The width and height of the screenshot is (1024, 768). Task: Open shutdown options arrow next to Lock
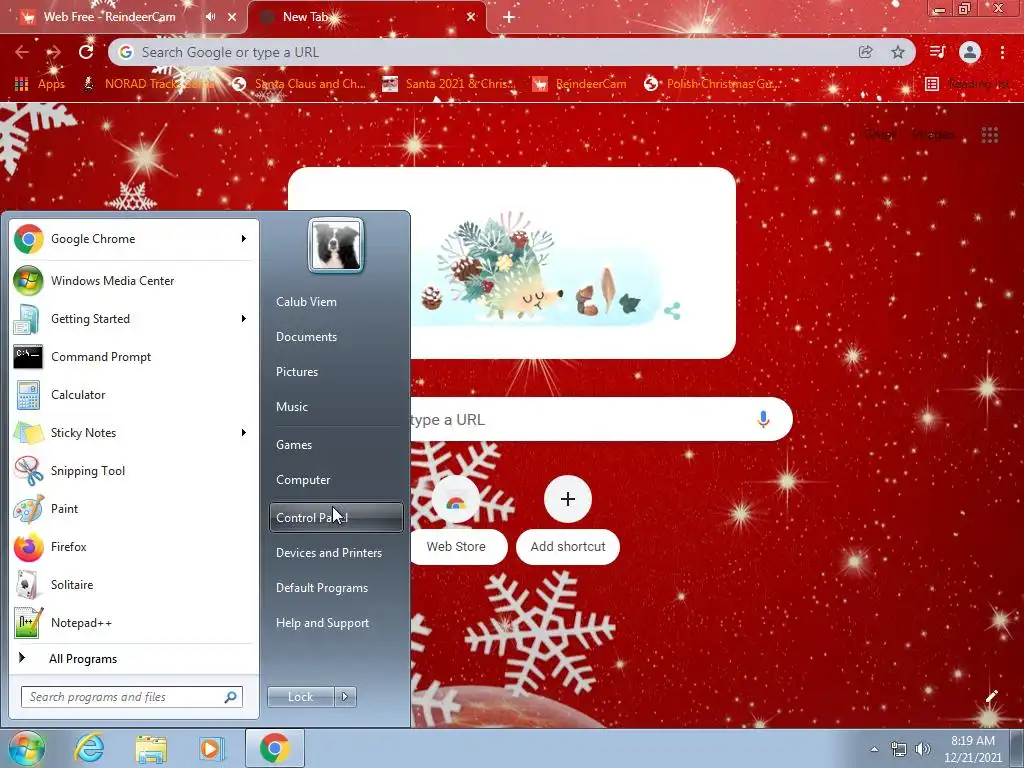point(345,697)
